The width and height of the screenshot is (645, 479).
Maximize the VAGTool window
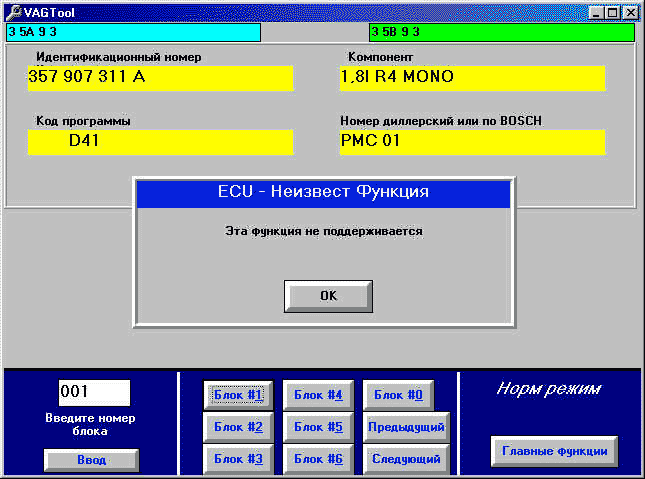(612, 13)
